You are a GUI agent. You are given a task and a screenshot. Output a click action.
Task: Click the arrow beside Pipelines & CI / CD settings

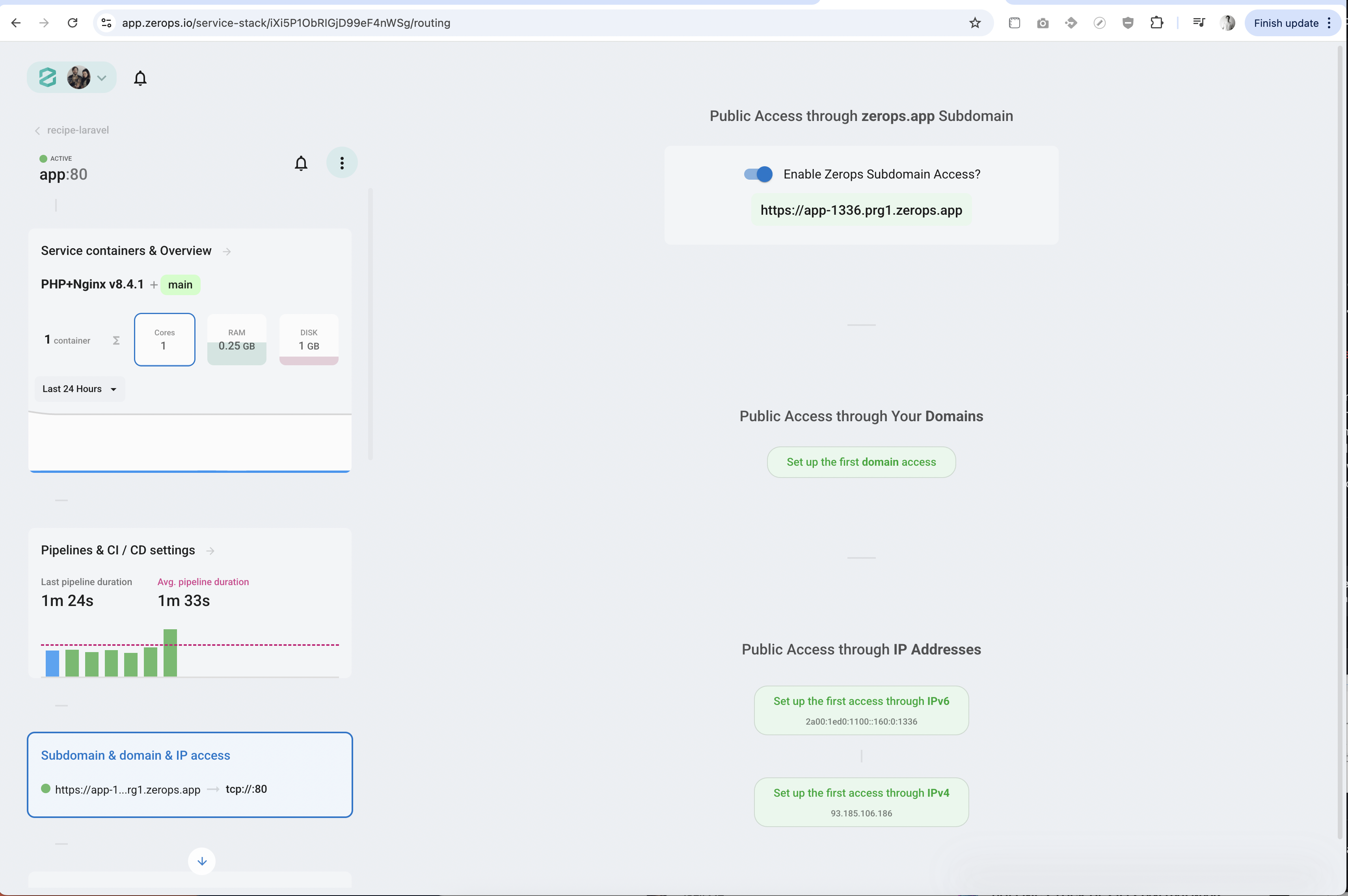click(210, 551)
